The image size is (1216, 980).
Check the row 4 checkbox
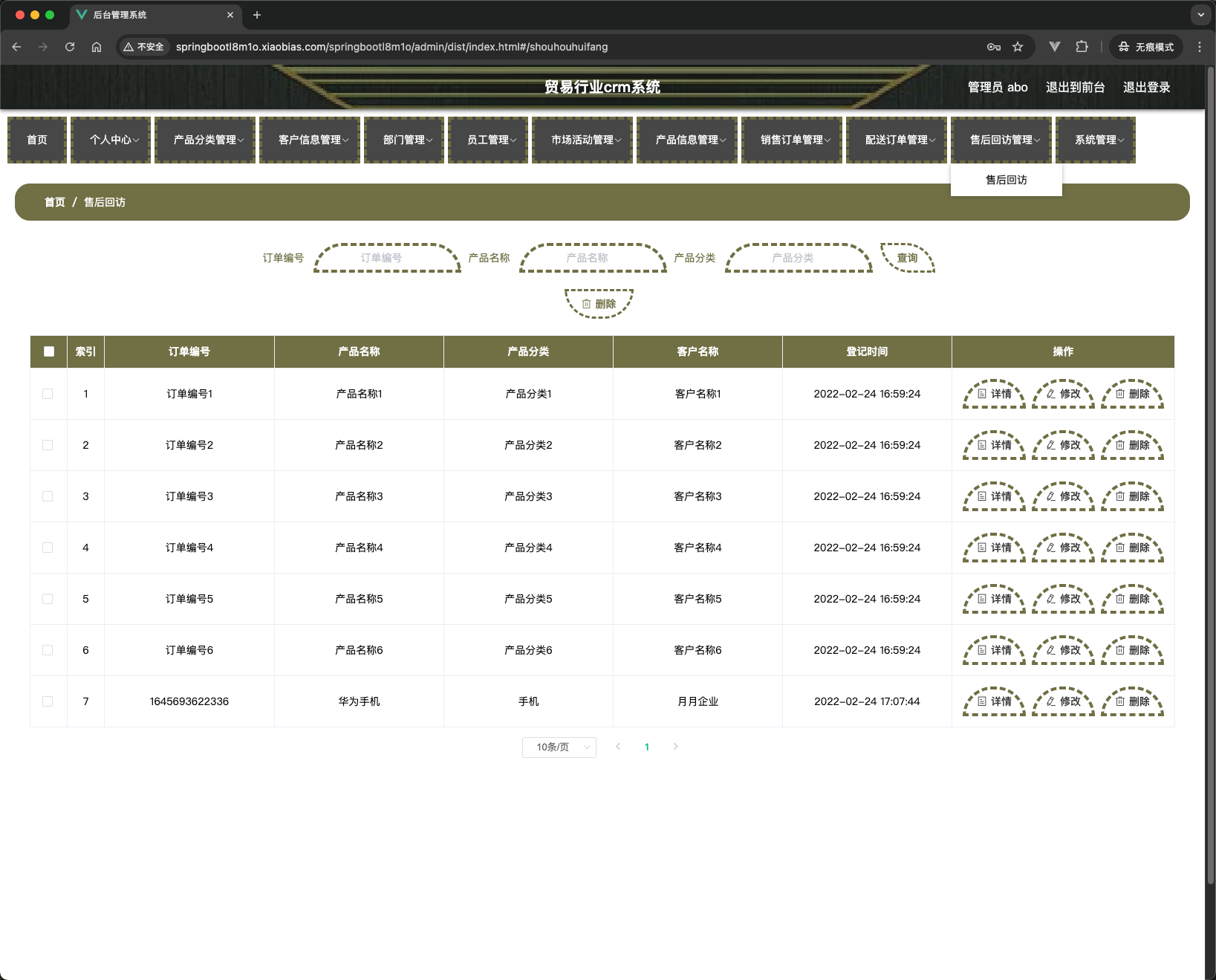coord(48,548)
